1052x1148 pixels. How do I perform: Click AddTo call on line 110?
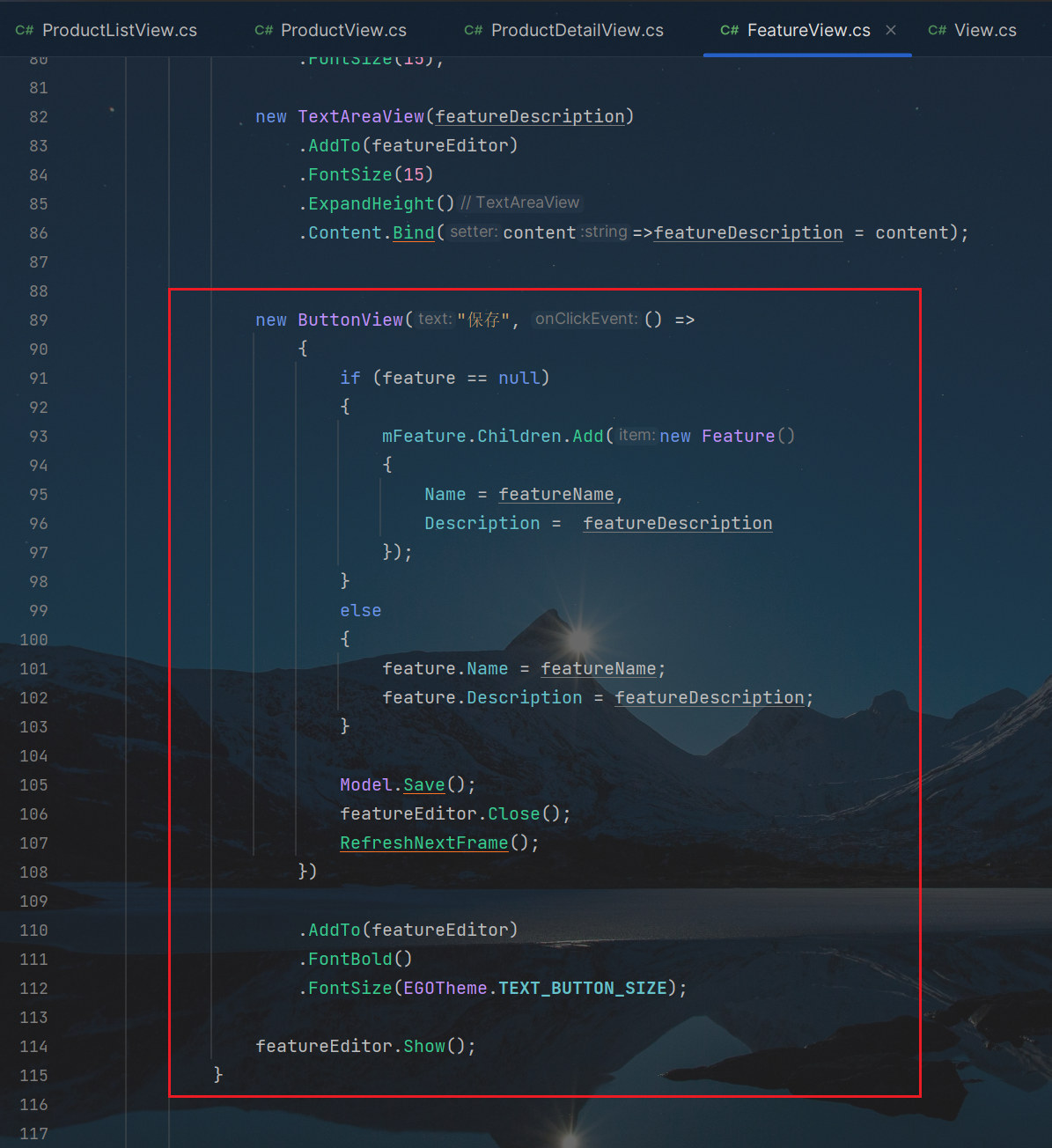pyautogui.click(x=335, y=931)
